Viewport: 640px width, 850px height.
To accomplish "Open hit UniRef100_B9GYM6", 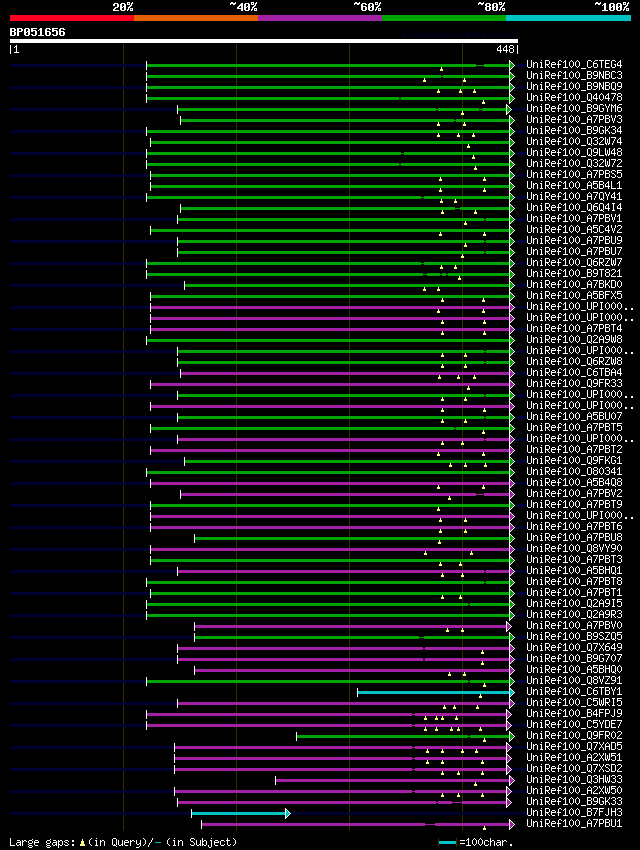I will click(x=574, y=108).
